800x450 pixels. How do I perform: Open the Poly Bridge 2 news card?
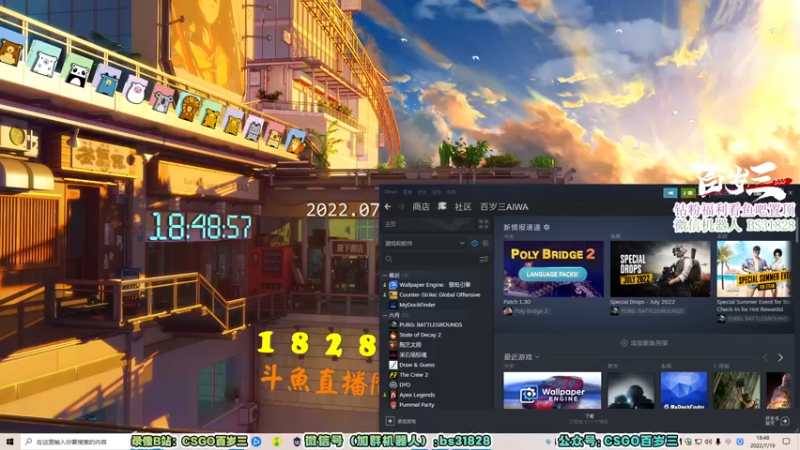pos(553,269)
